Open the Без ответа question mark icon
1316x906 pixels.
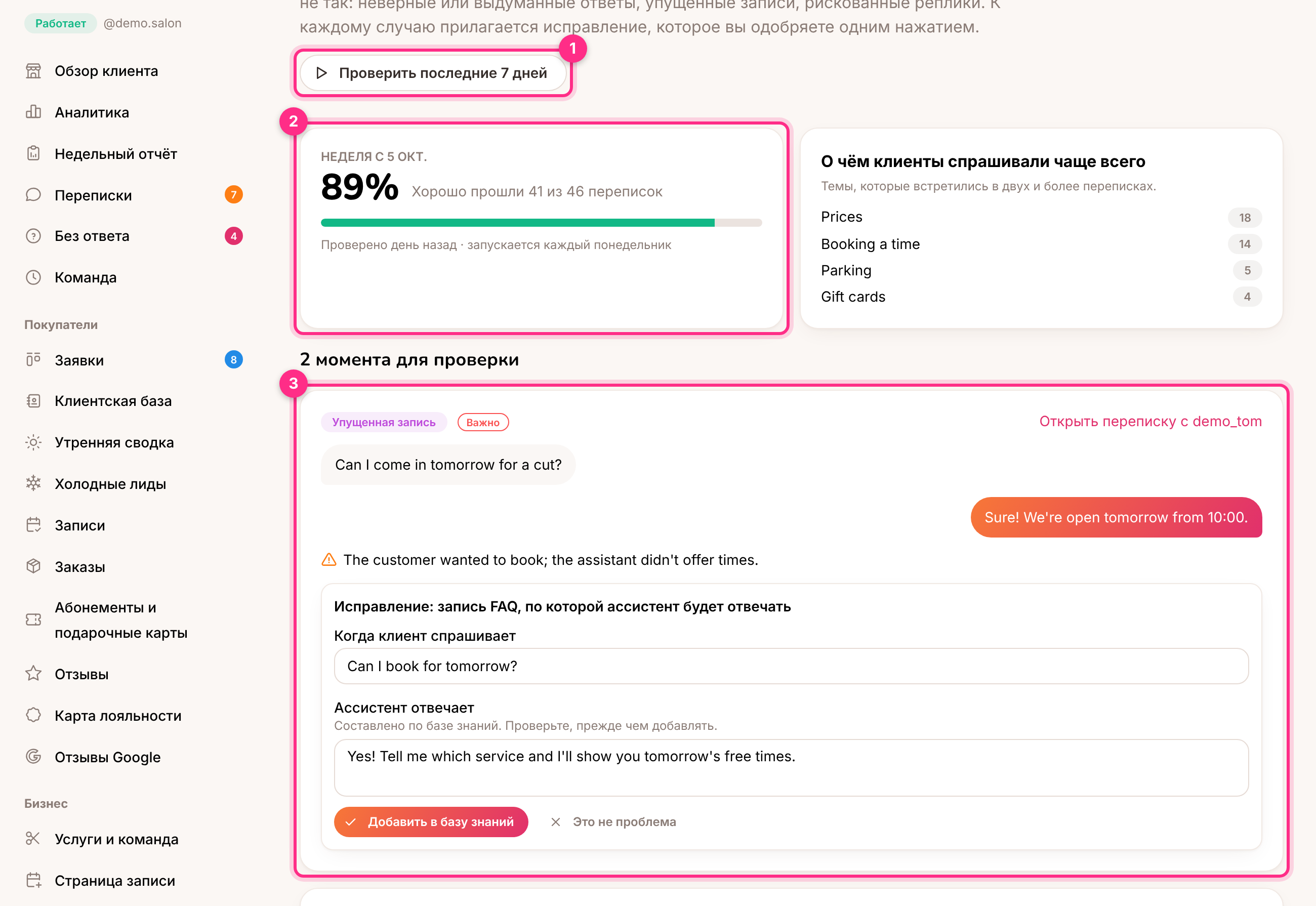coord(33,236)
